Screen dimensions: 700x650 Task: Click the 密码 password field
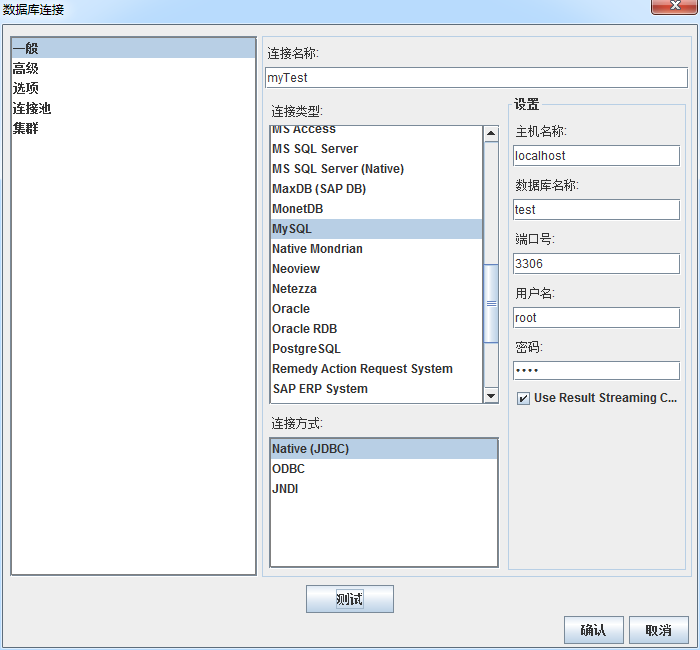point(596,371)
